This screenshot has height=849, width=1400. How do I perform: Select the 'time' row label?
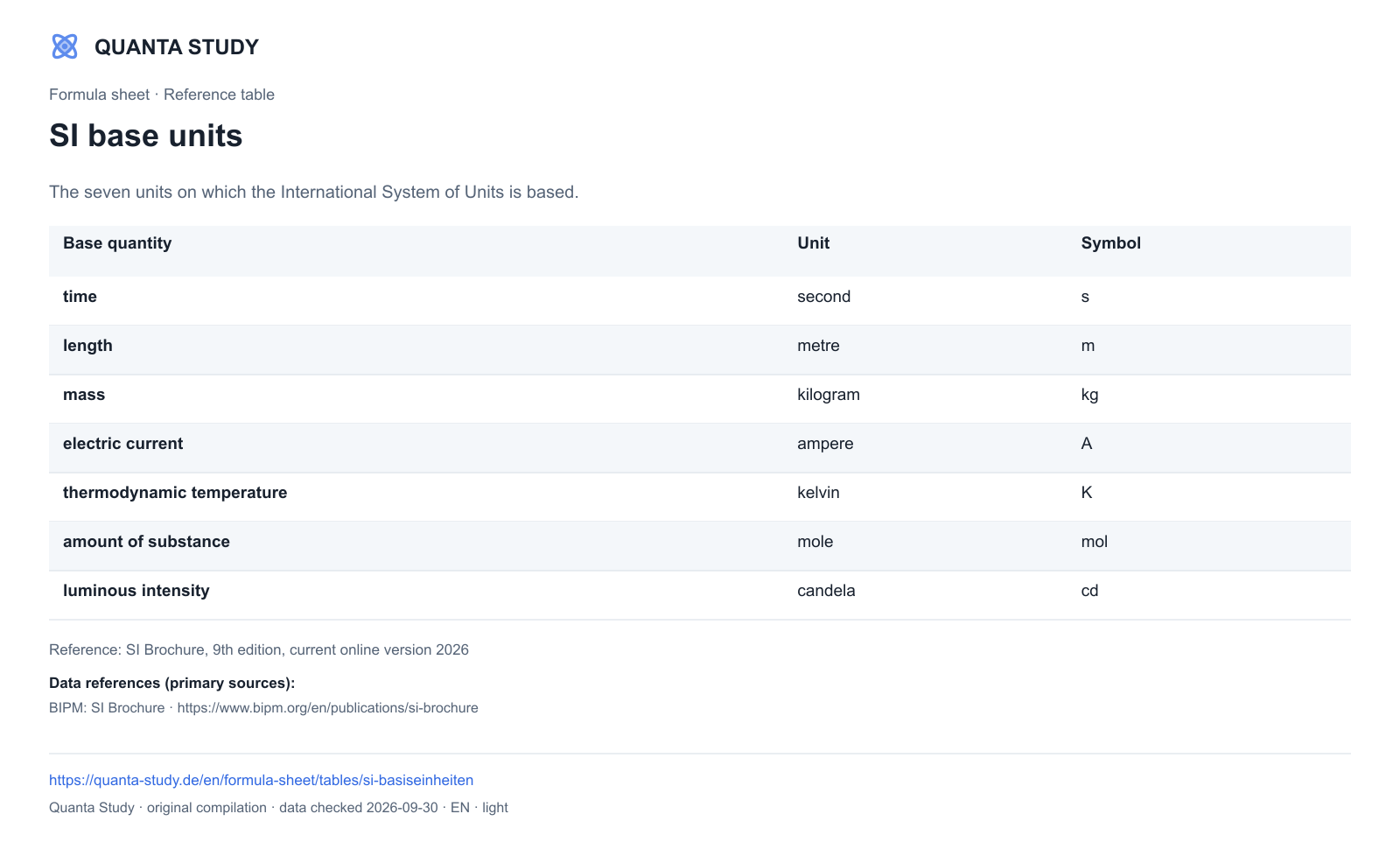coord(80,297)
